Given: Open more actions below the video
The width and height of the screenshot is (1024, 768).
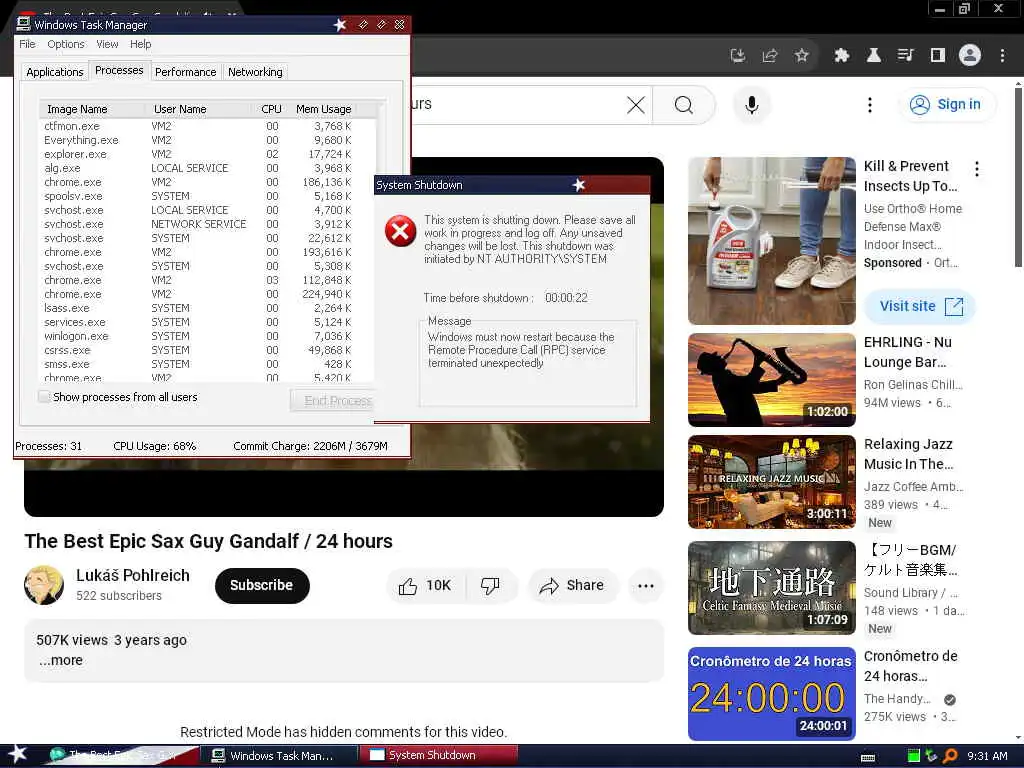Looking at the screenshot, I should click(645, 585).
